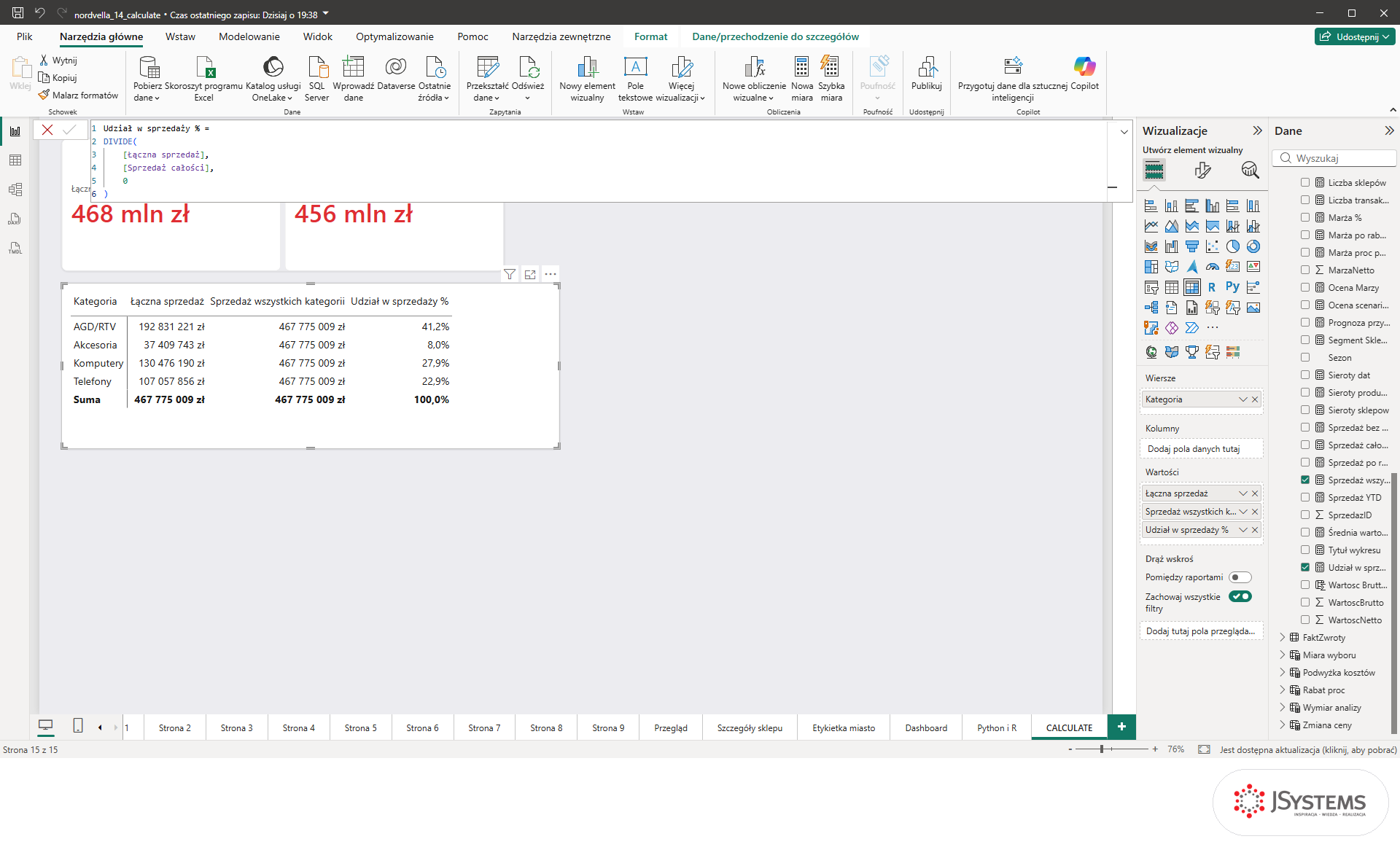Viewport: 1400px width, 847px height.
Task: Click the Wytnij cut button
Action: click(x=58, y=60)
